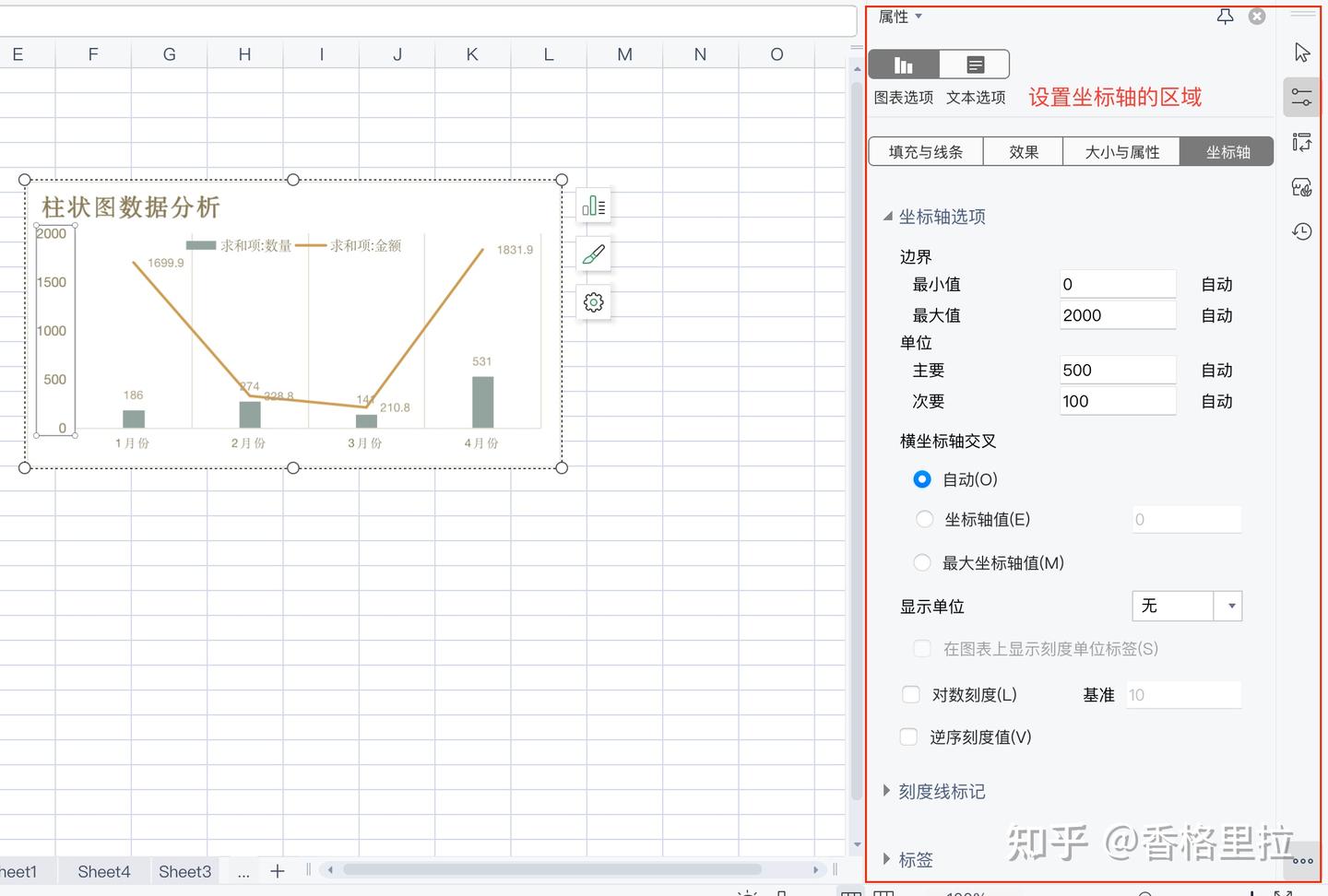The width and height of the screenshot is (1328, 896).
Task: Click the 文本选项 label
Action: tap(976, 98)
